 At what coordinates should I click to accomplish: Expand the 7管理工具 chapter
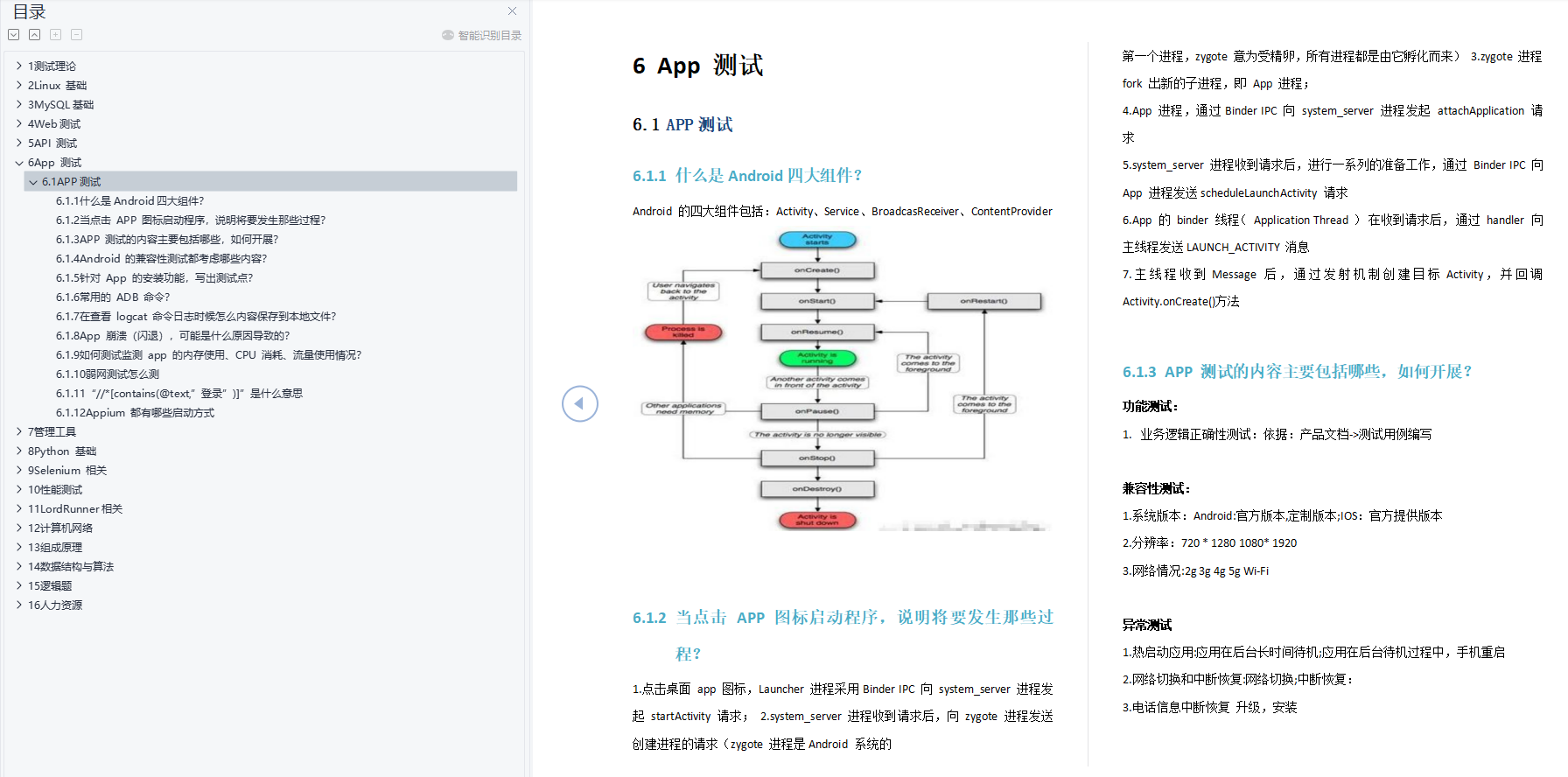click(x=19, y=431)
